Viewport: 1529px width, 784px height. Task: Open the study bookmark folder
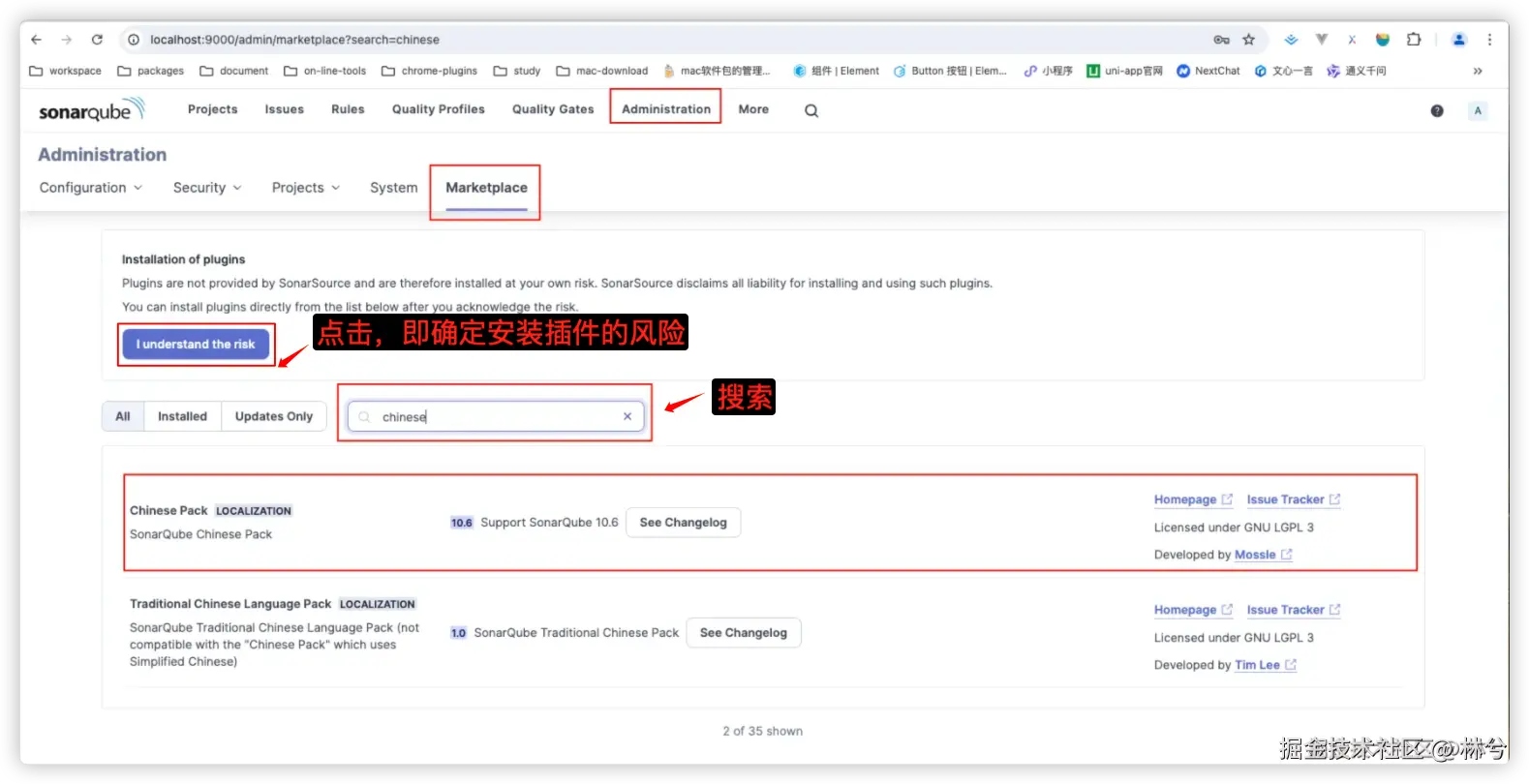pos(517,71)
